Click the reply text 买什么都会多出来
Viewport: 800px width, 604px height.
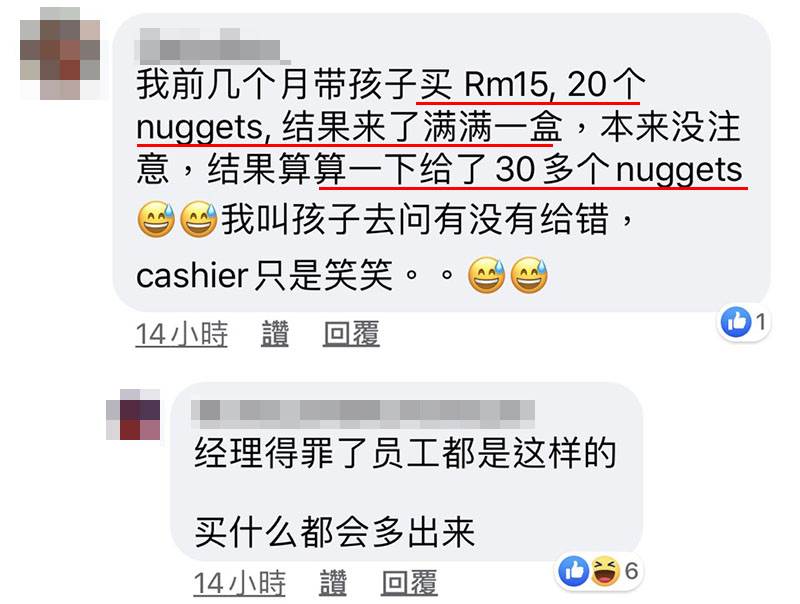pyautogui.click(x=335, y=532)
